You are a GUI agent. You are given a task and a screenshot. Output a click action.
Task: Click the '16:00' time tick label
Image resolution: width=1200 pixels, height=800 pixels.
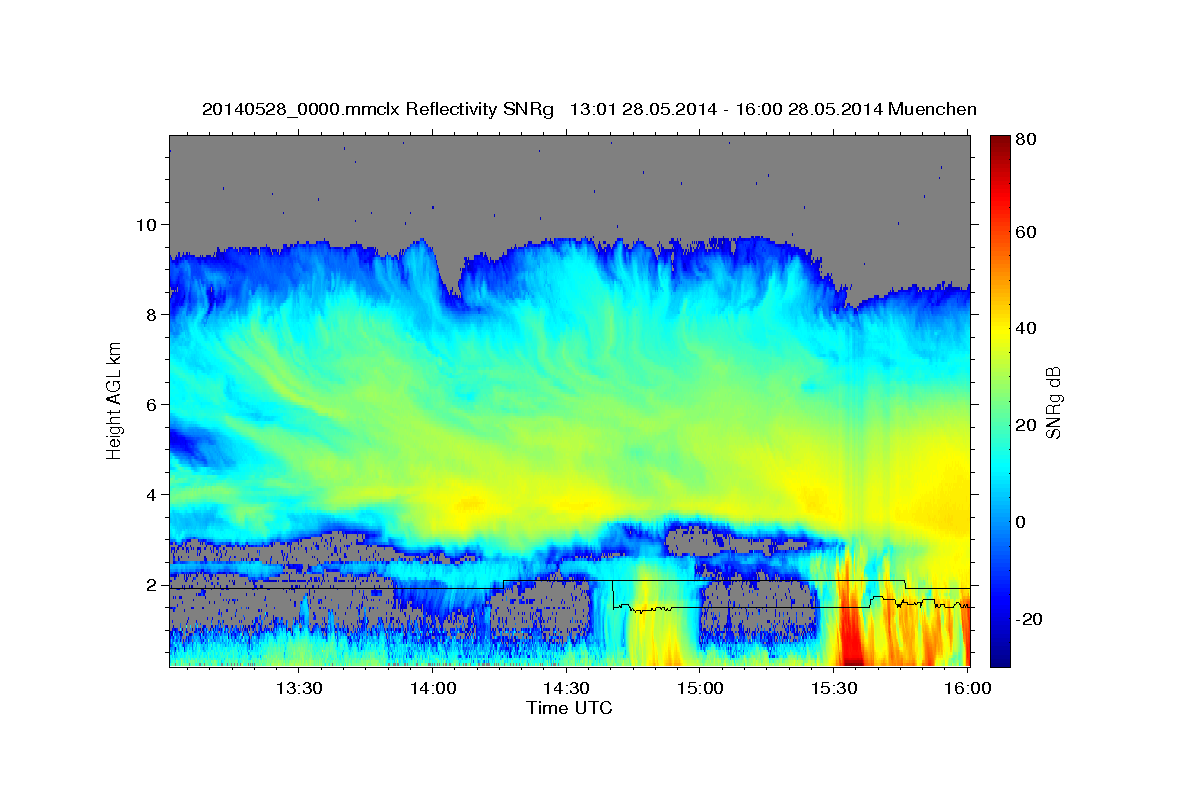967,689
